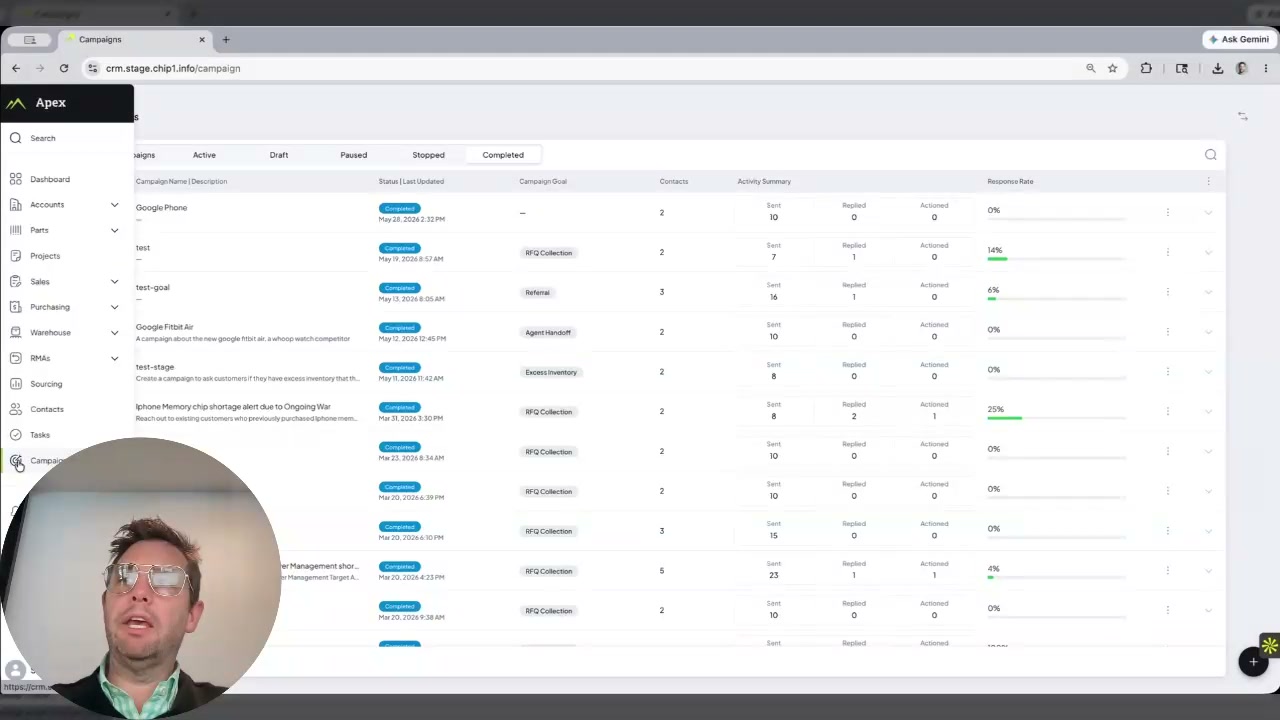Open the Sourcing sidebar icon

[15, 384]
